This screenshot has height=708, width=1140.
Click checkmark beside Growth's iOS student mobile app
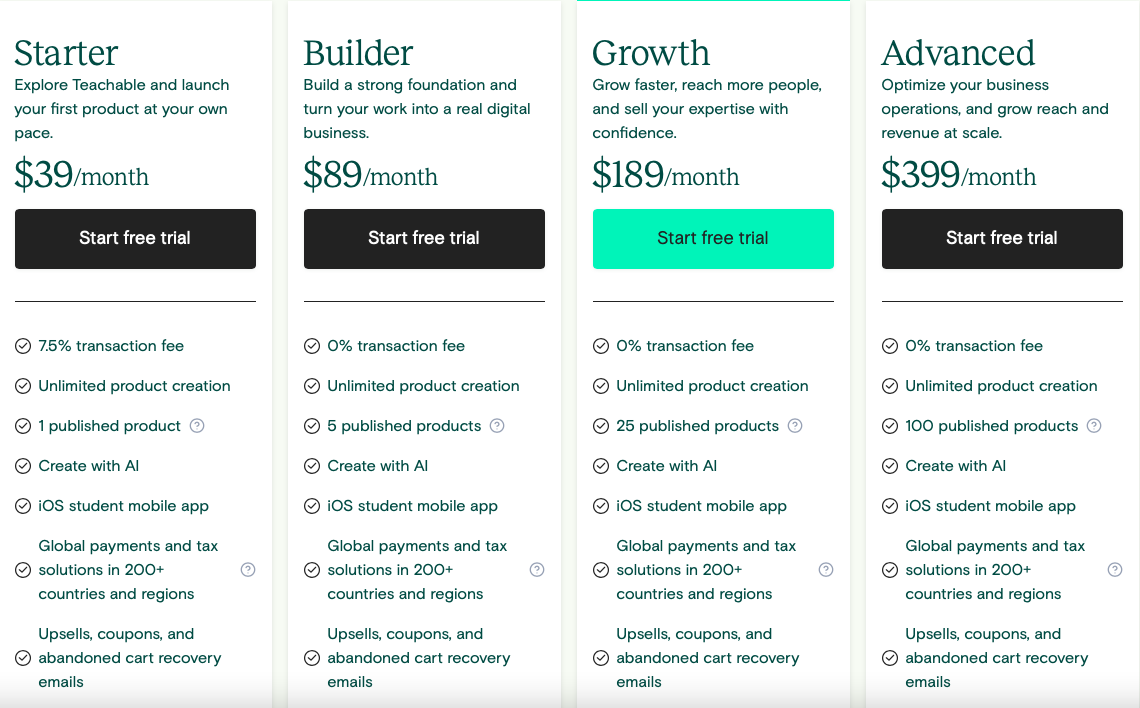[601, 506]
